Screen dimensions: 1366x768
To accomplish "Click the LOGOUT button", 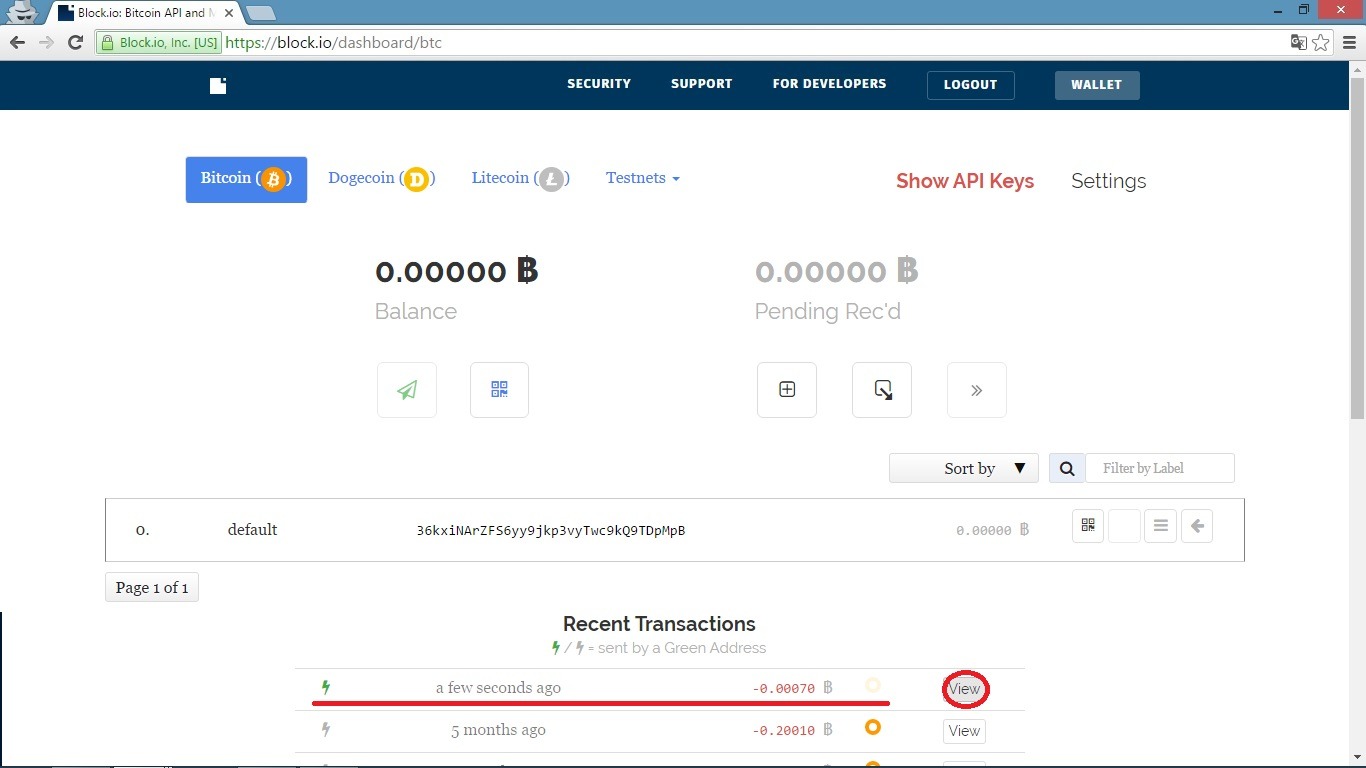I will pyautogui.click(x=970, y=85).
